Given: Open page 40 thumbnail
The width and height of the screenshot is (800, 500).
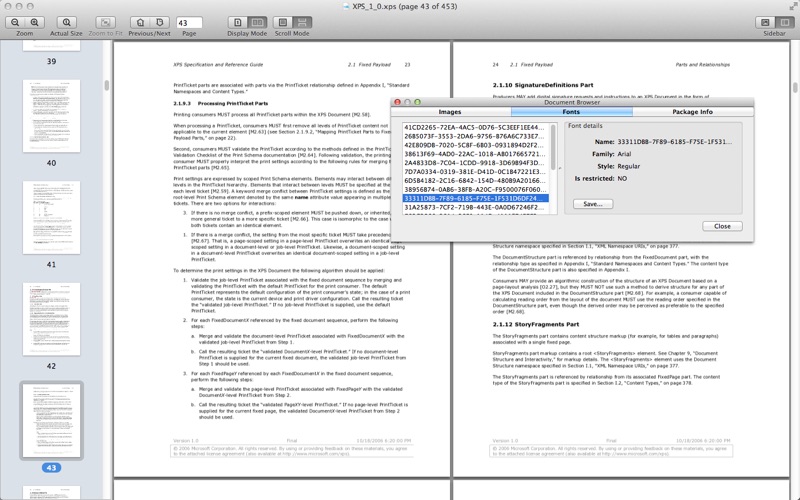Looking at the screenshot, I should (x=52, y=116).
